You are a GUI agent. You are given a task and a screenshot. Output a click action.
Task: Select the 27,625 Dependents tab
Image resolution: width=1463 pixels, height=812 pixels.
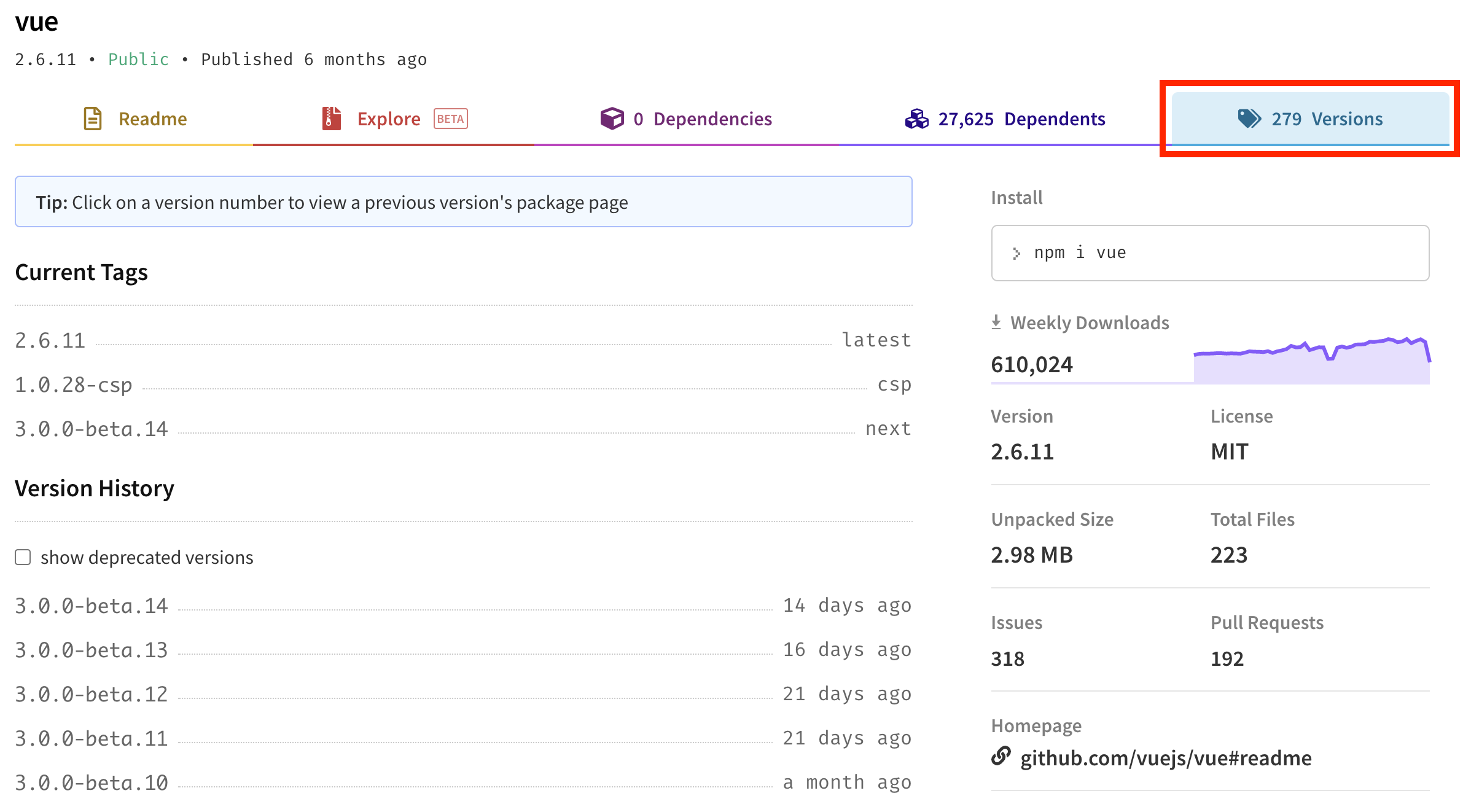pyautogui.click(x=1005, y=119)
